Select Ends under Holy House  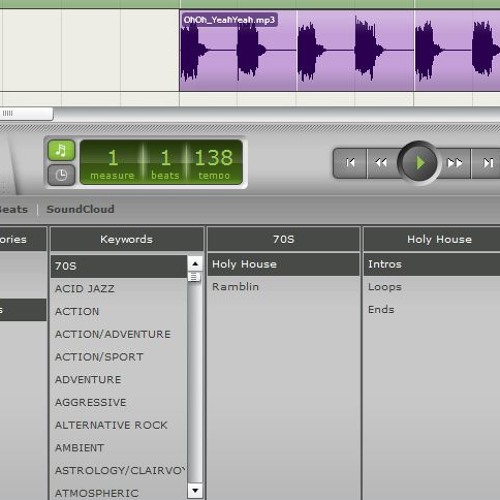432,309
